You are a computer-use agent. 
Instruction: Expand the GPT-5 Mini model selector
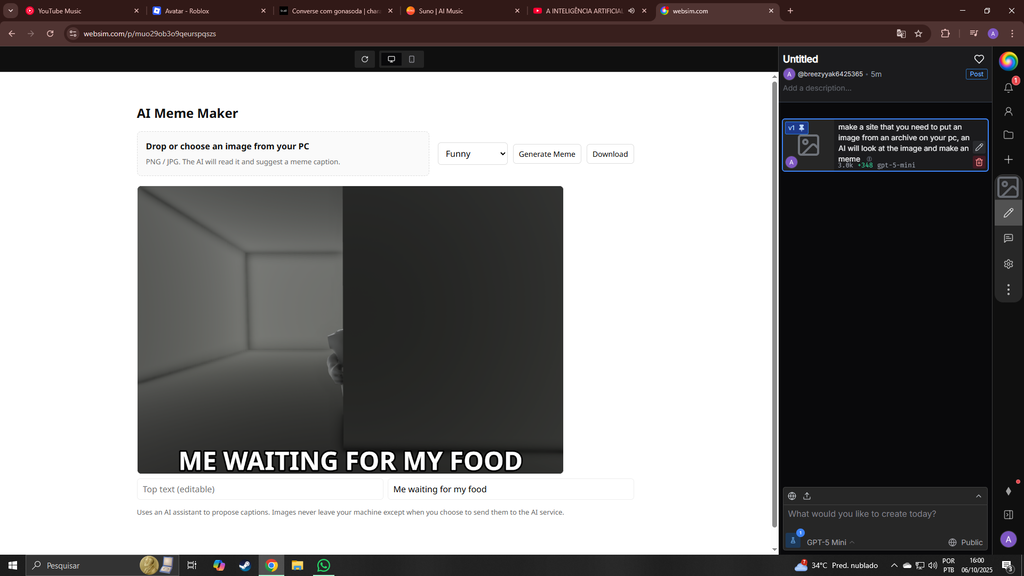click(830, 542)
